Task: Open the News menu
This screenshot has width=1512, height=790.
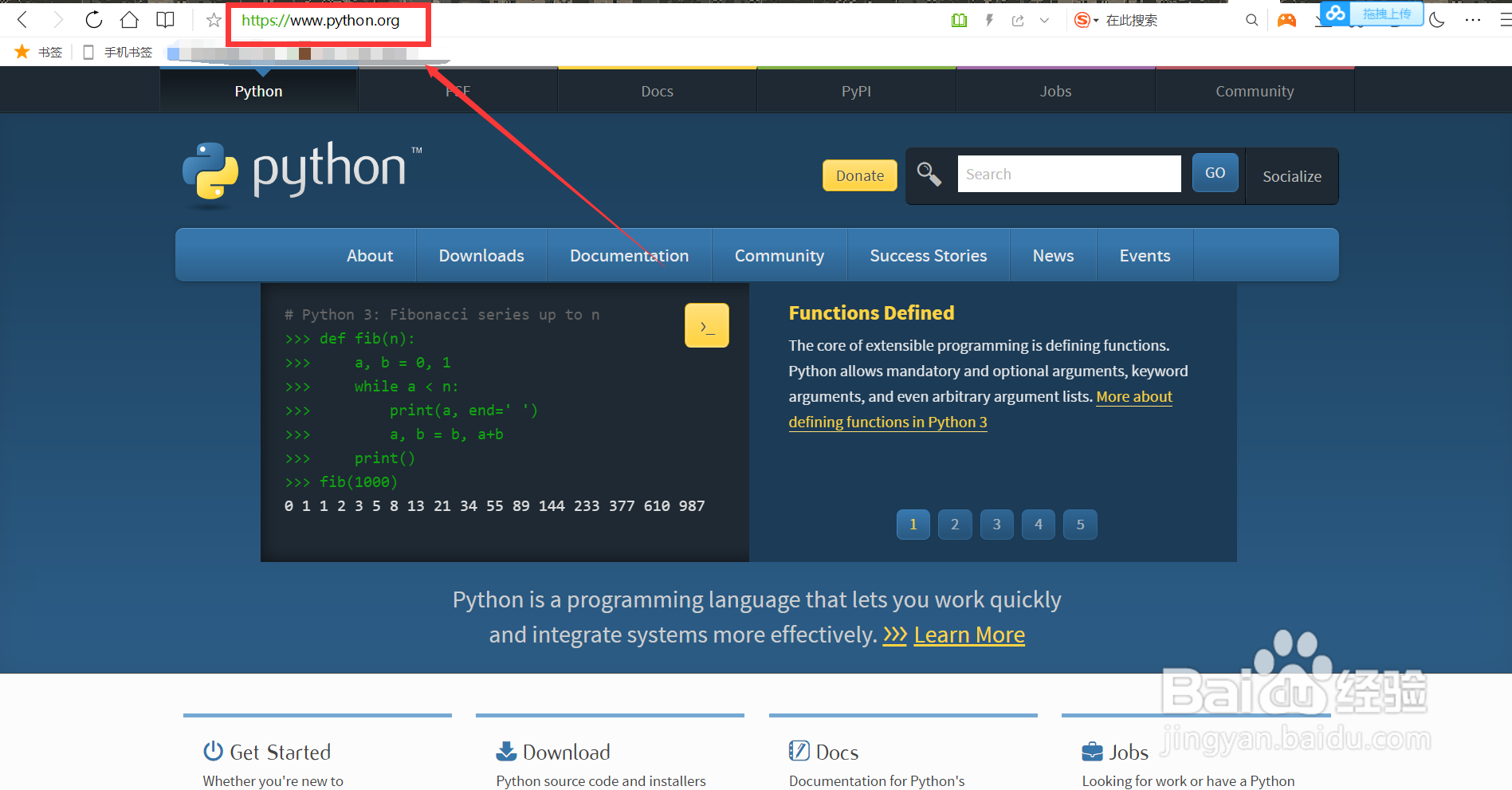Action: (1053, 255)
